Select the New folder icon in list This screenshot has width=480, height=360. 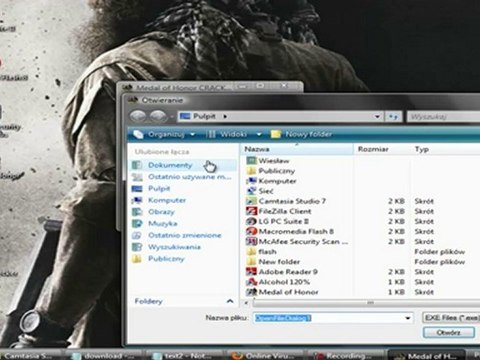(x=251, y=262)
